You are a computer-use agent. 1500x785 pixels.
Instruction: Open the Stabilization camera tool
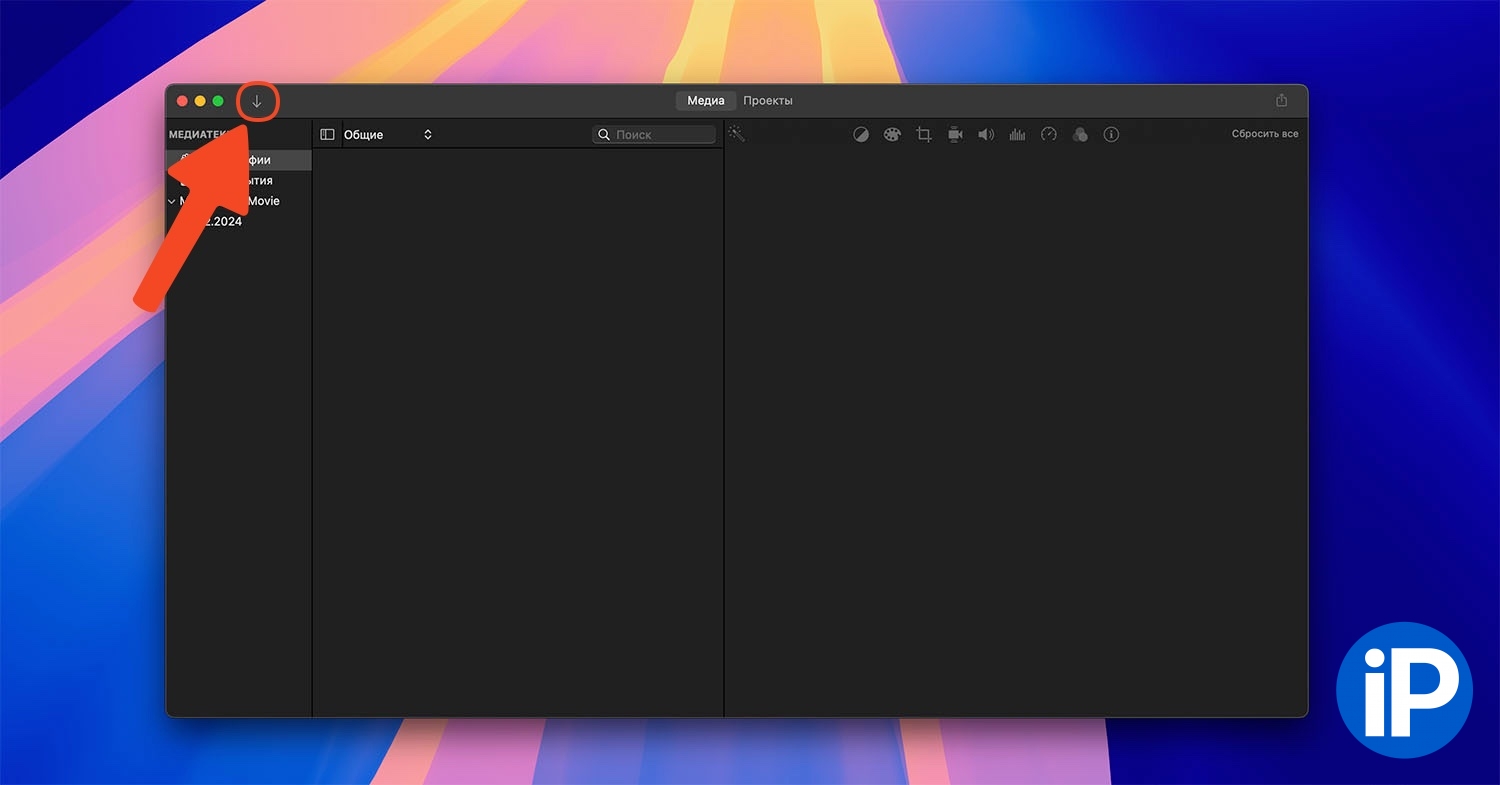955,134
